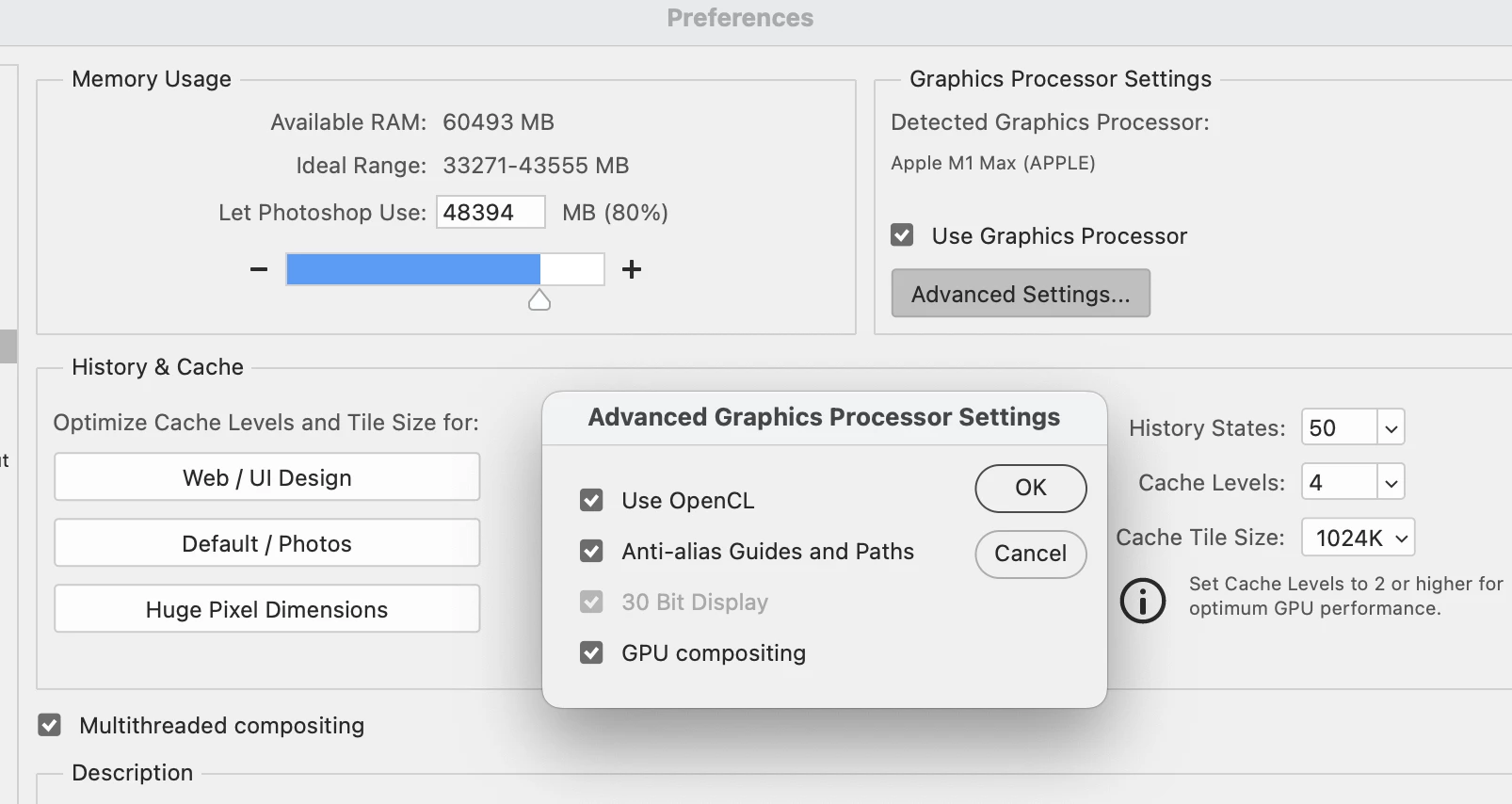Click the plus icon to increase memory

tap(632, 269)
